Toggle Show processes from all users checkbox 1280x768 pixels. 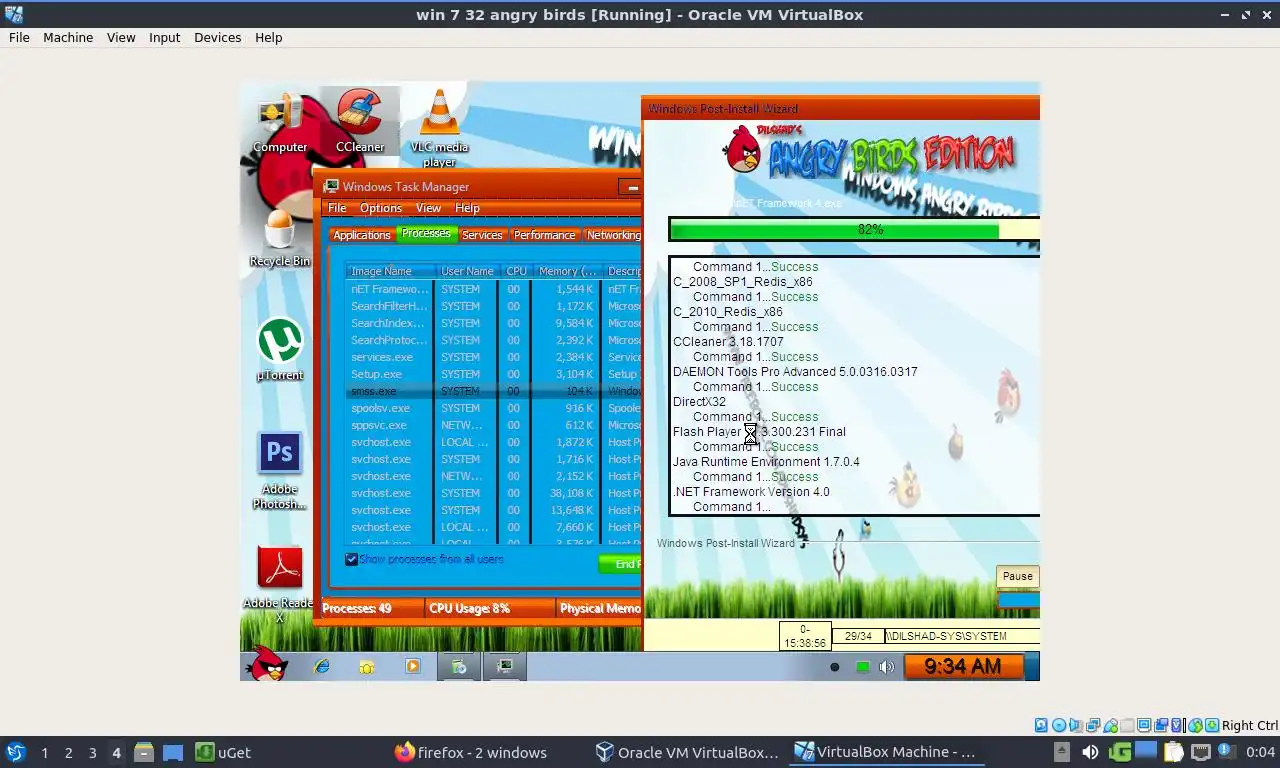tap(351, 560)
